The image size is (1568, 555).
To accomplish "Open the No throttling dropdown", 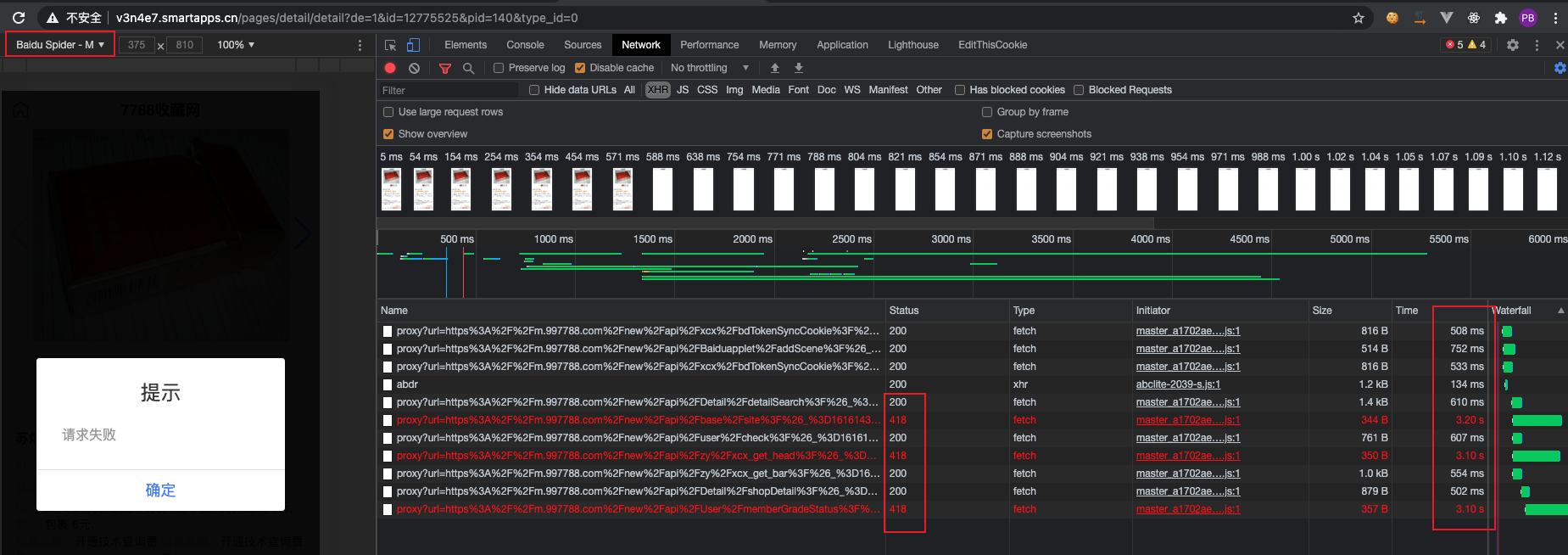I will point(710,68).
